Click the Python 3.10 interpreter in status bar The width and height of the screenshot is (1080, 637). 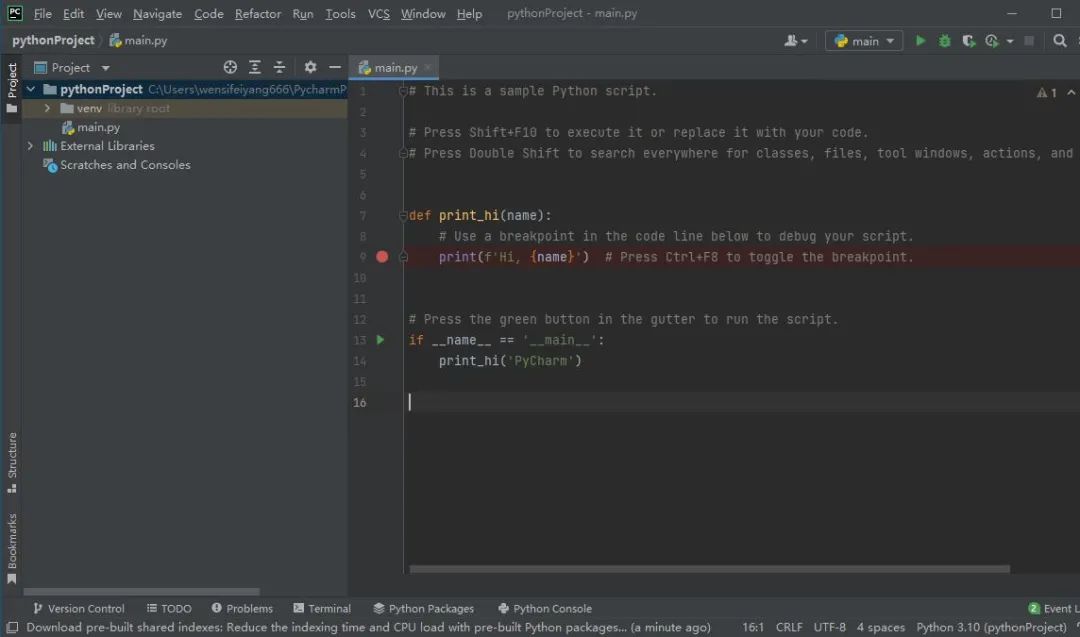click(990, 627)
